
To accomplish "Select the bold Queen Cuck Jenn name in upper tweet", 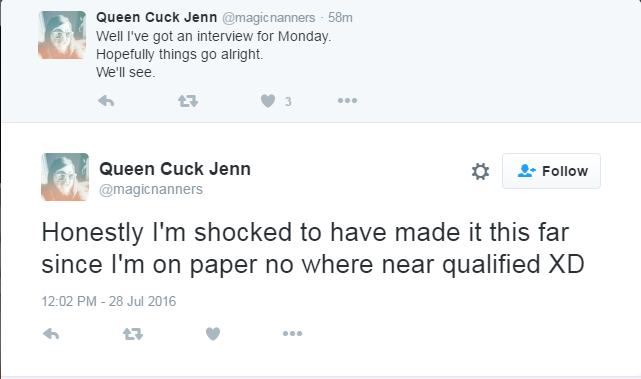I will [157, 17].
